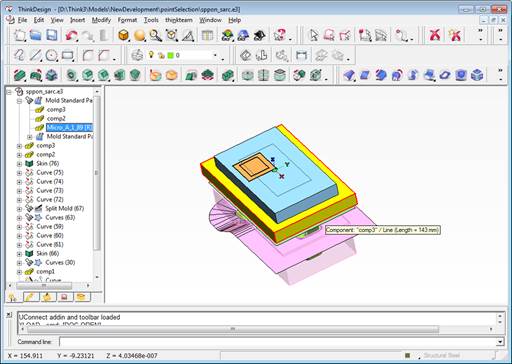
Task: Expand the Split Mold (67) node
Action: coord(19,209)
